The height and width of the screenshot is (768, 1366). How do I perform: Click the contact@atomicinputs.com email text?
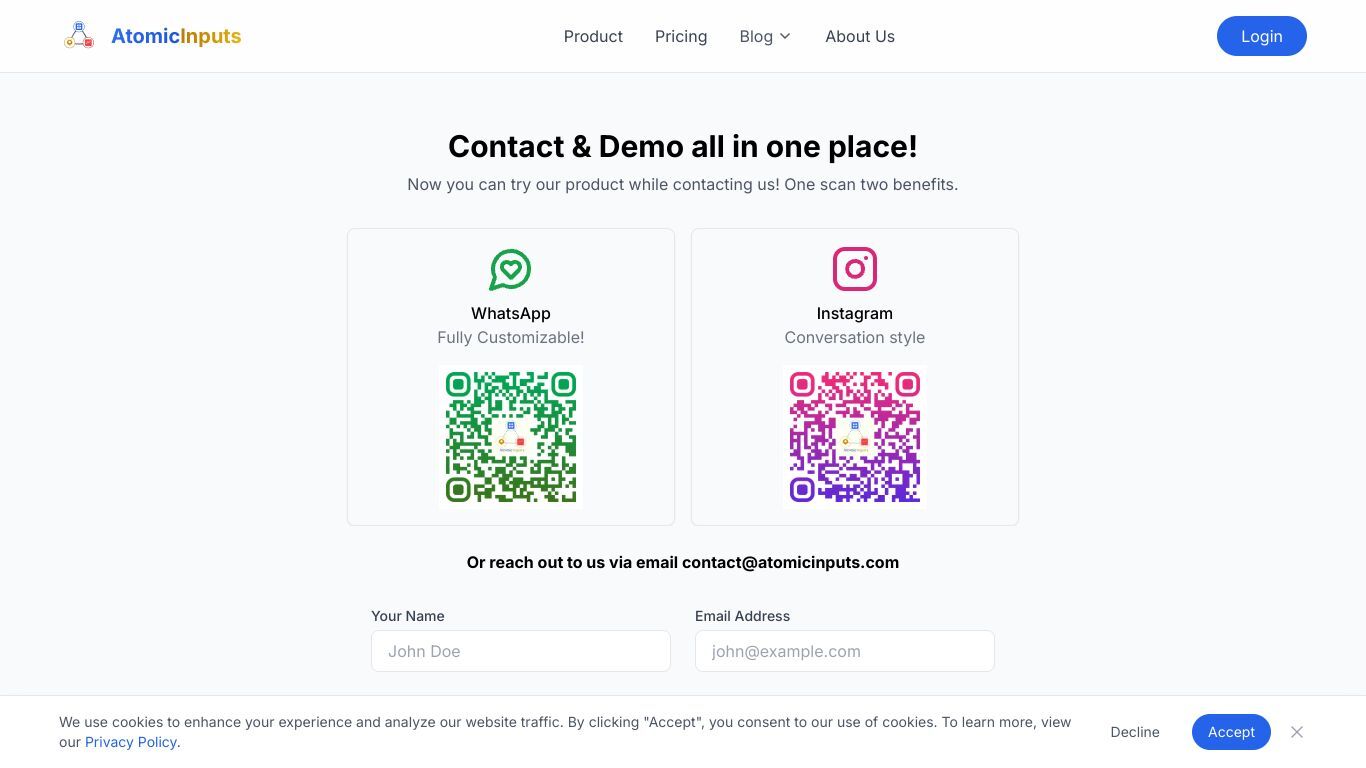click(790, 562)
